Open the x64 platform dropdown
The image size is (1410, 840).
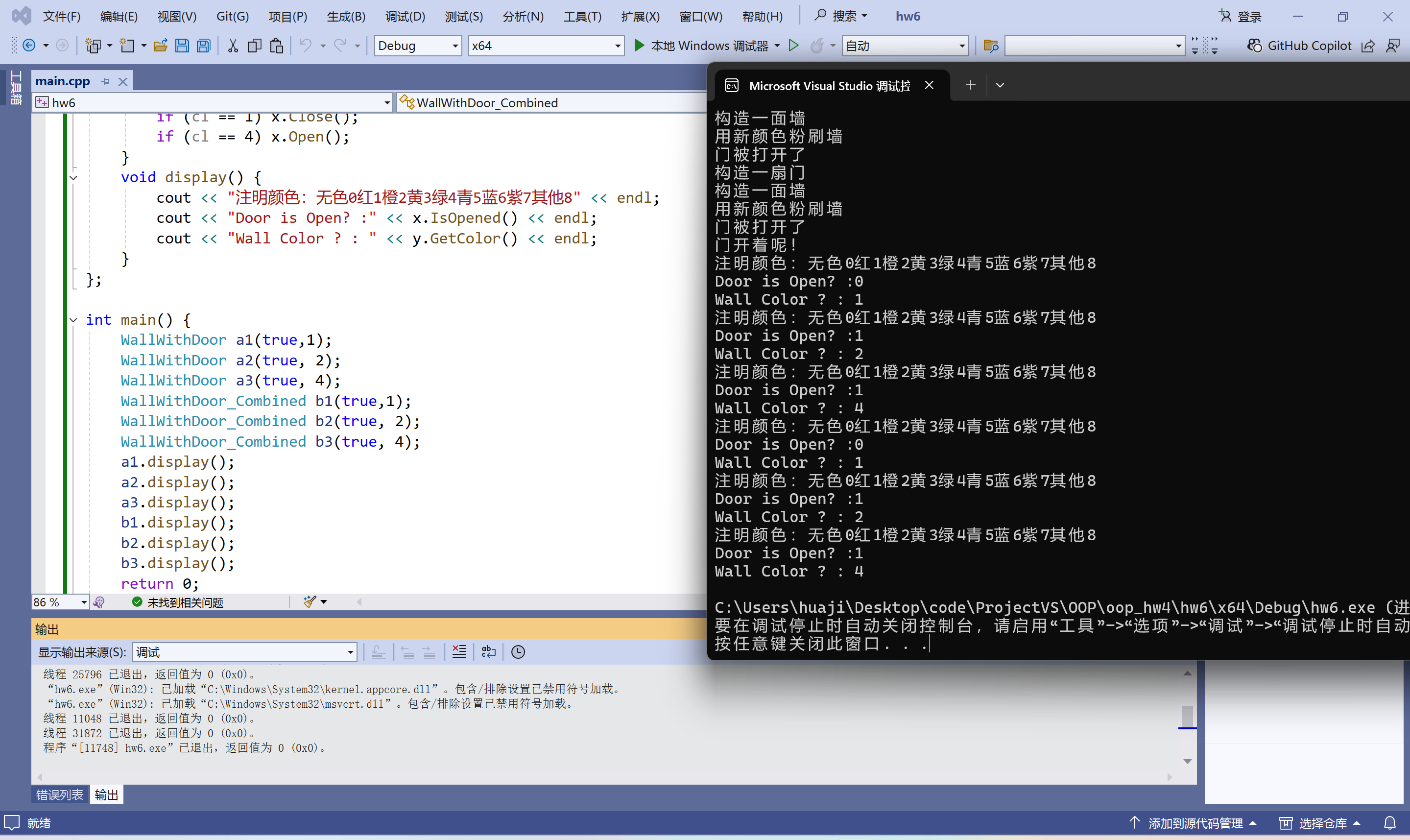[x=617, y=46]
